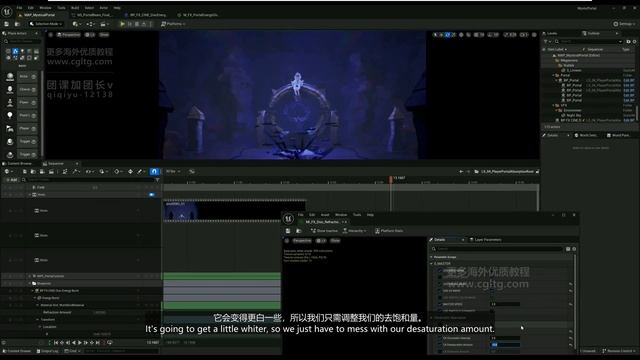
Task: Open the Asset menu in material window
Action: coord(325,215)
